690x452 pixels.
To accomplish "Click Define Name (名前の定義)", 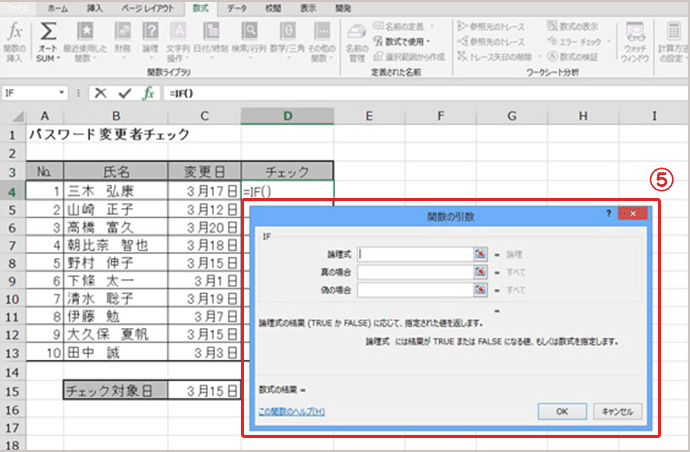I will [x=403, y=26].
